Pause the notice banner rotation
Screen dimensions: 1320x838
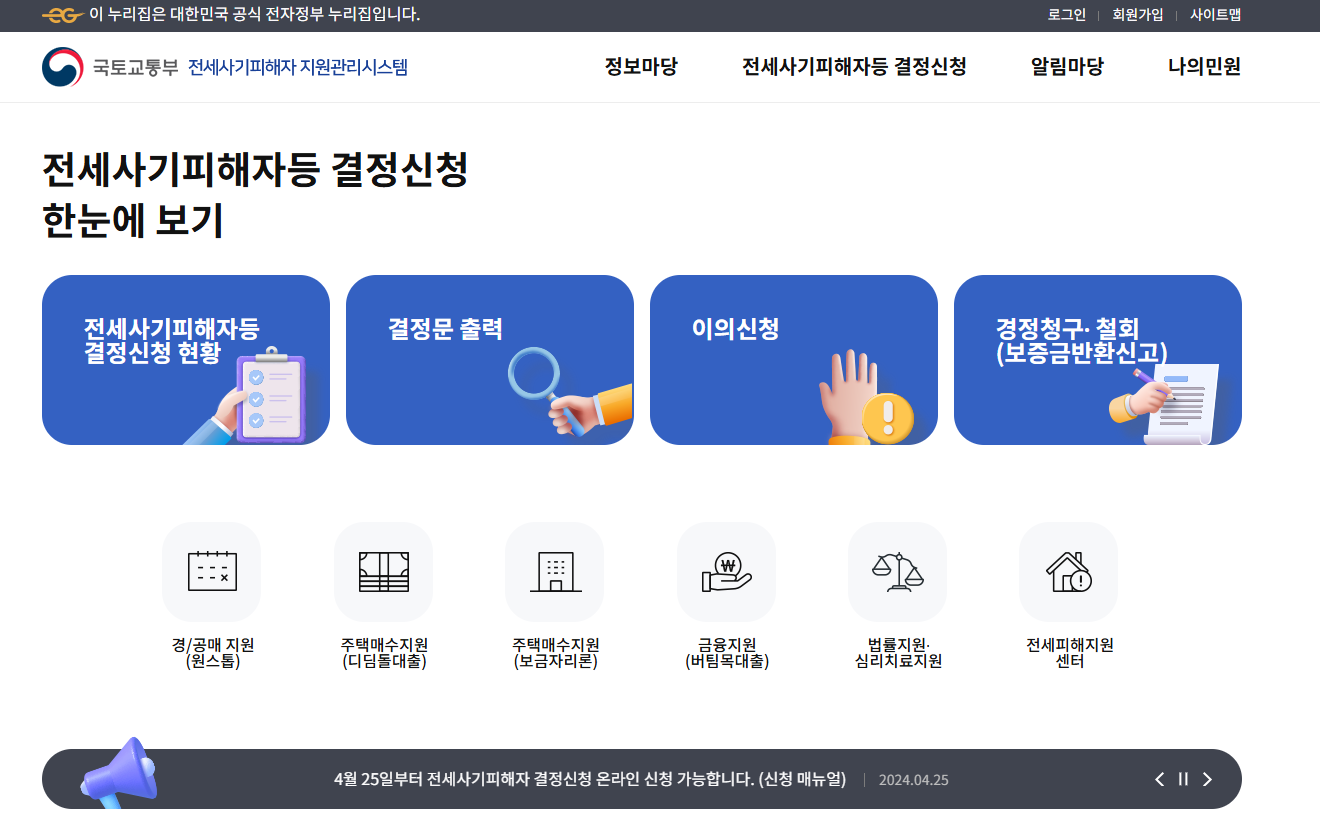click(1183, 779)
